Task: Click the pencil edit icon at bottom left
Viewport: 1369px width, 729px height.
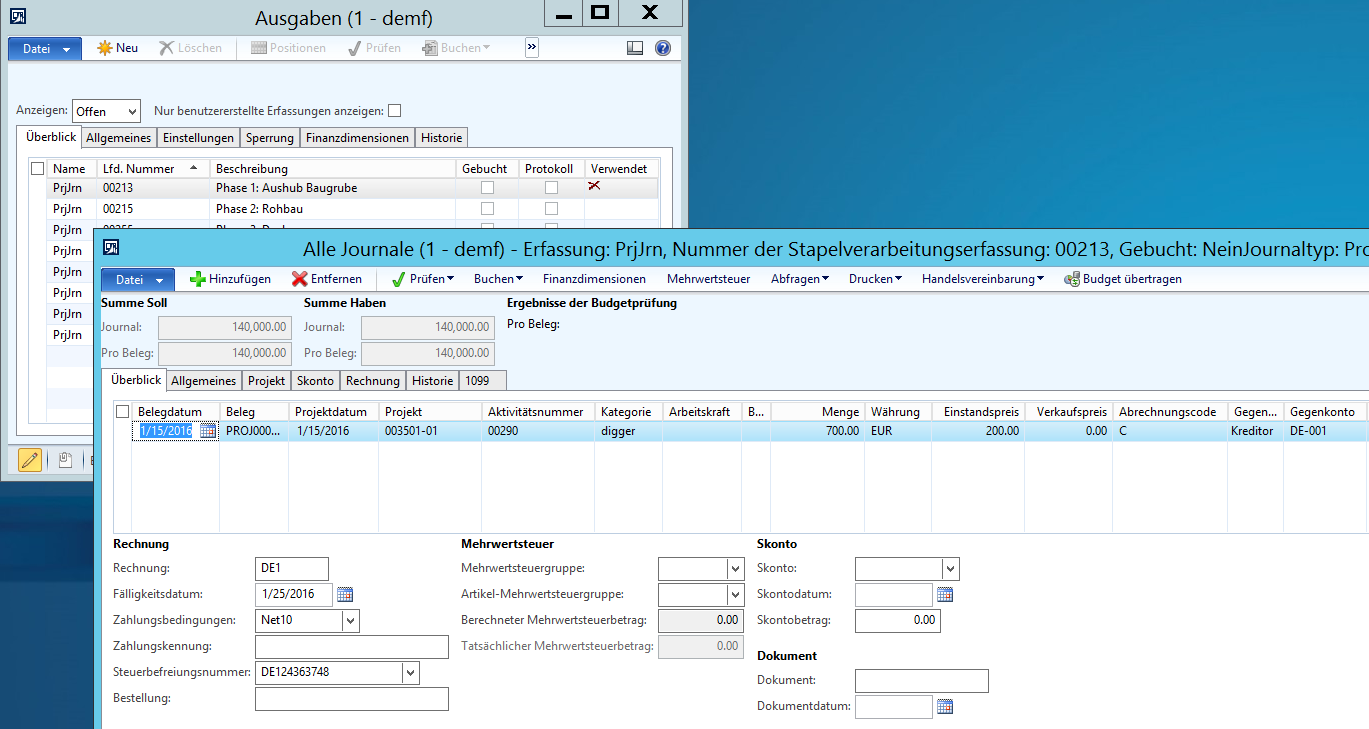Action: pyautogui.click(x=30, y=460)
